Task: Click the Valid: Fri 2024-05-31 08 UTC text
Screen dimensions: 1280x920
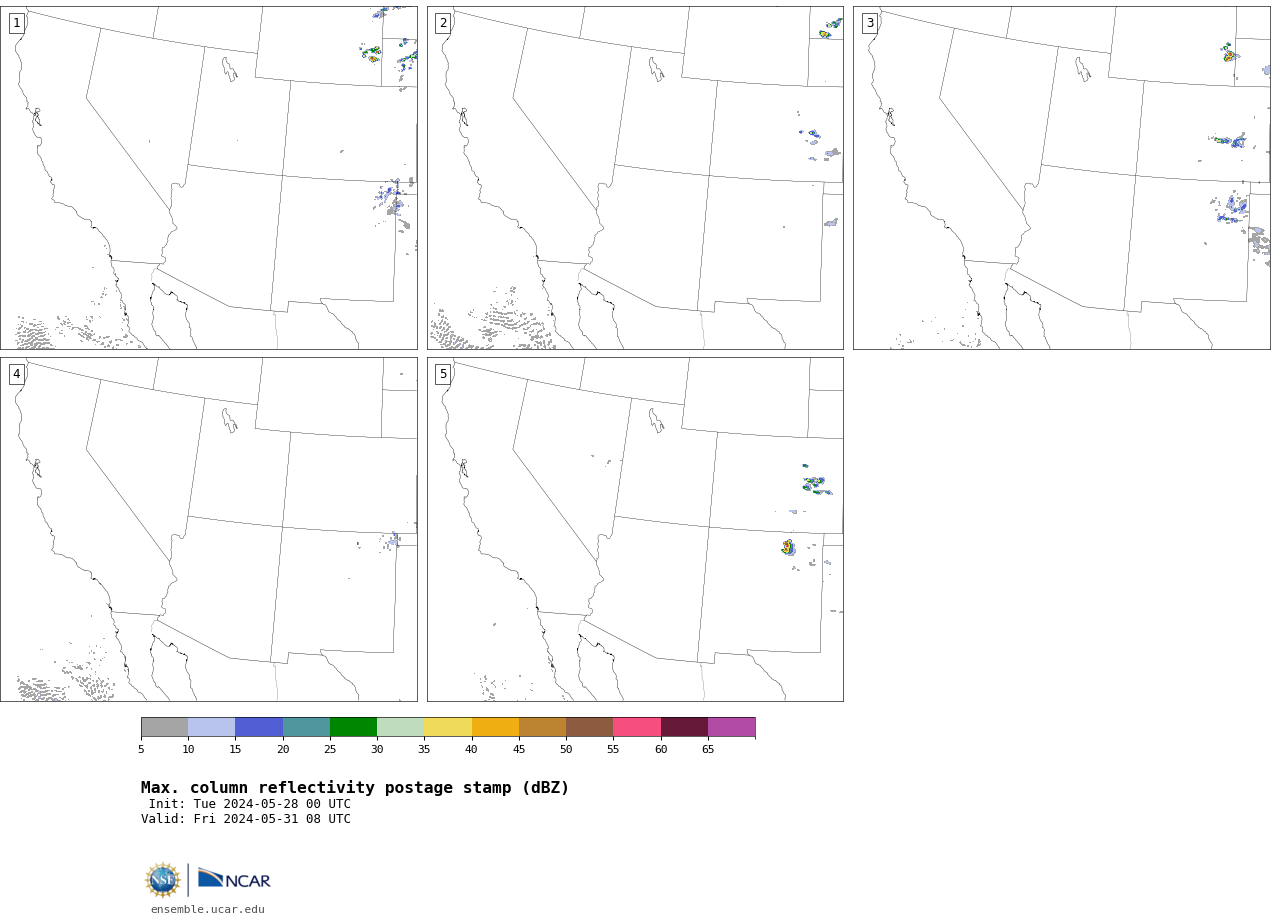Action: [x=246, y=819]
